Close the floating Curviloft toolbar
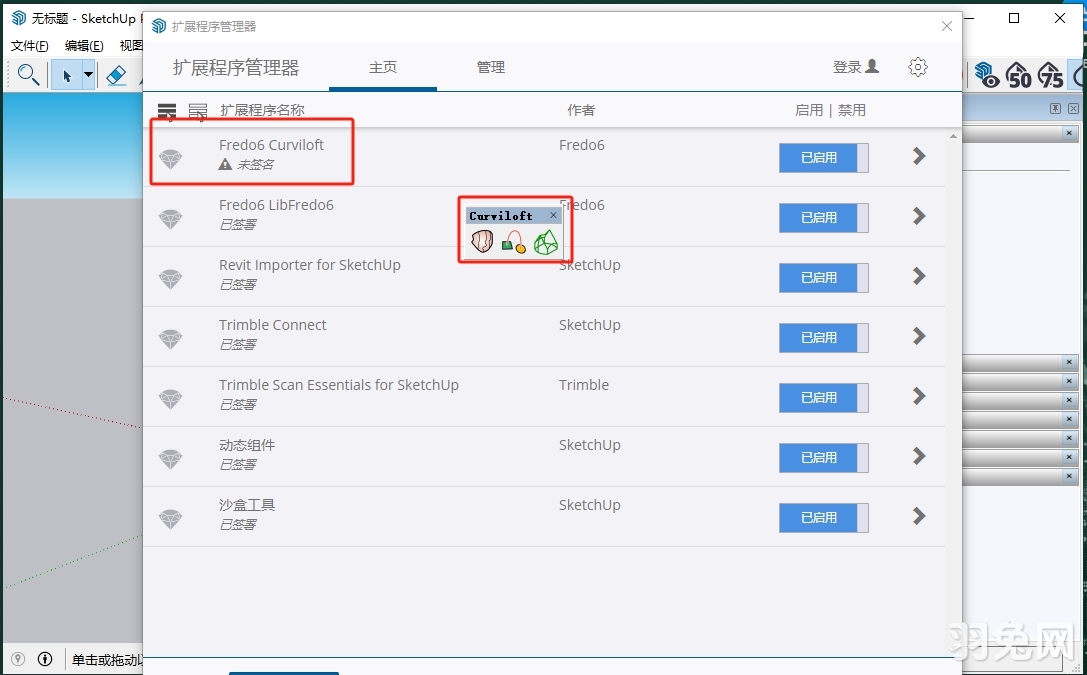Viewport: 1087px width, 675px height. pyautogui.click(x=553, y=214)
